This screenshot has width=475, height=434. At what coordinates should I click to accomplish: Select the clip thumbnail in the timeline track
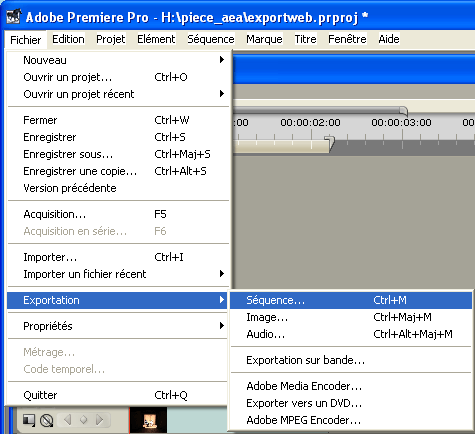(x=148, y=420)
